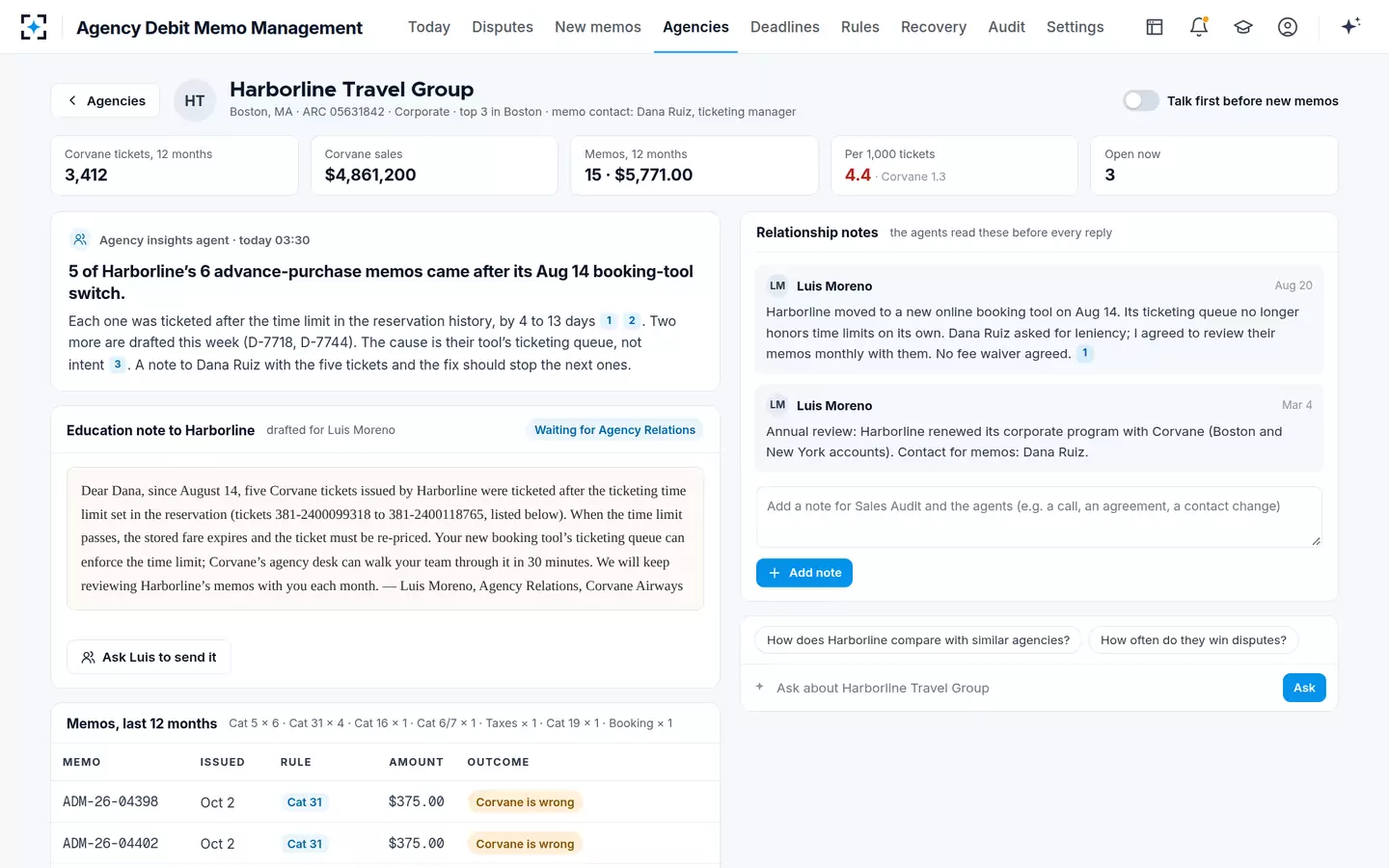Screen dimensions: 1389x868
Task: Open citation 2 in the insight text
Action: (632, 321)
